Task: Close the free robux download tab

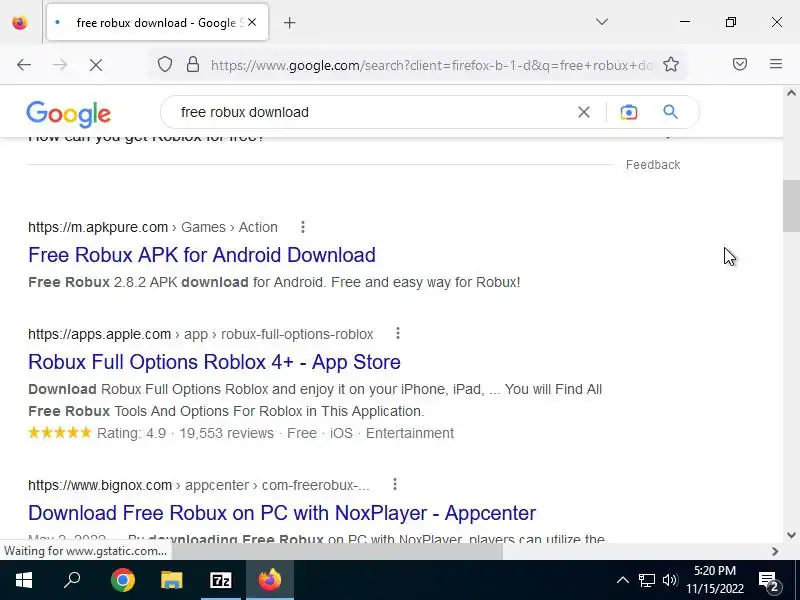Action: pyautogui.click(x=252, y=22)
